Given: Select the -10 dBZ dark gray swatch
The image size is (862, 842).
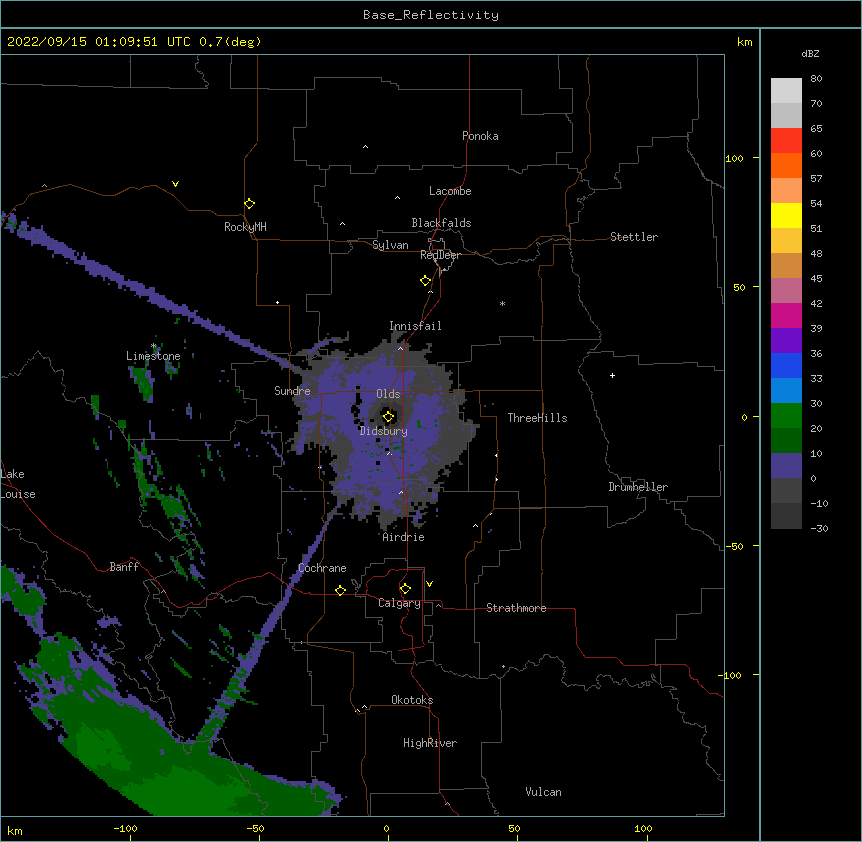Looking at the screenshot, I should (x=786, y=516).
